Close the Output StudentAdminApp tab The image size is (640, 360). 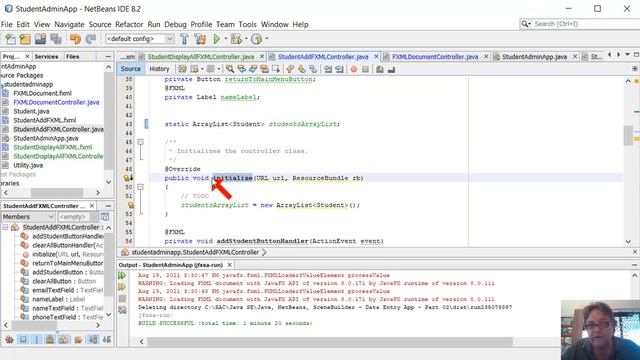click(x=229, y=265)
